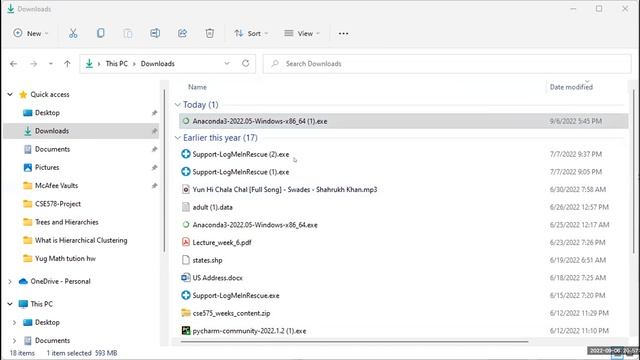Click the Lecture_week_6.pdf PDF icon

pyautogui.click(x=186, y=242)
